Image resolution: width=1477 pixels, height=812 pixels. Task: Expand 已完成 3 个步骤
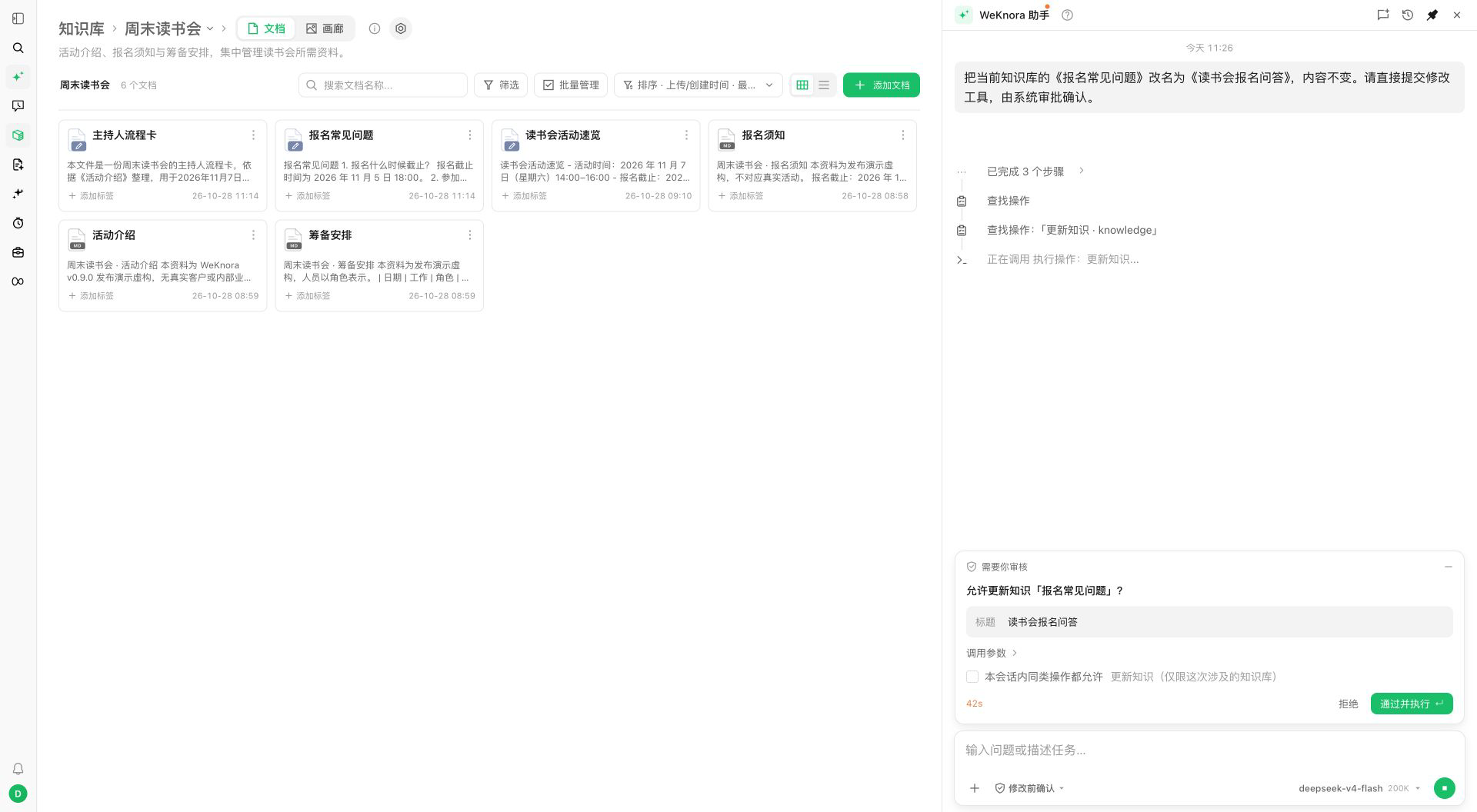(x=1035, y=171)
